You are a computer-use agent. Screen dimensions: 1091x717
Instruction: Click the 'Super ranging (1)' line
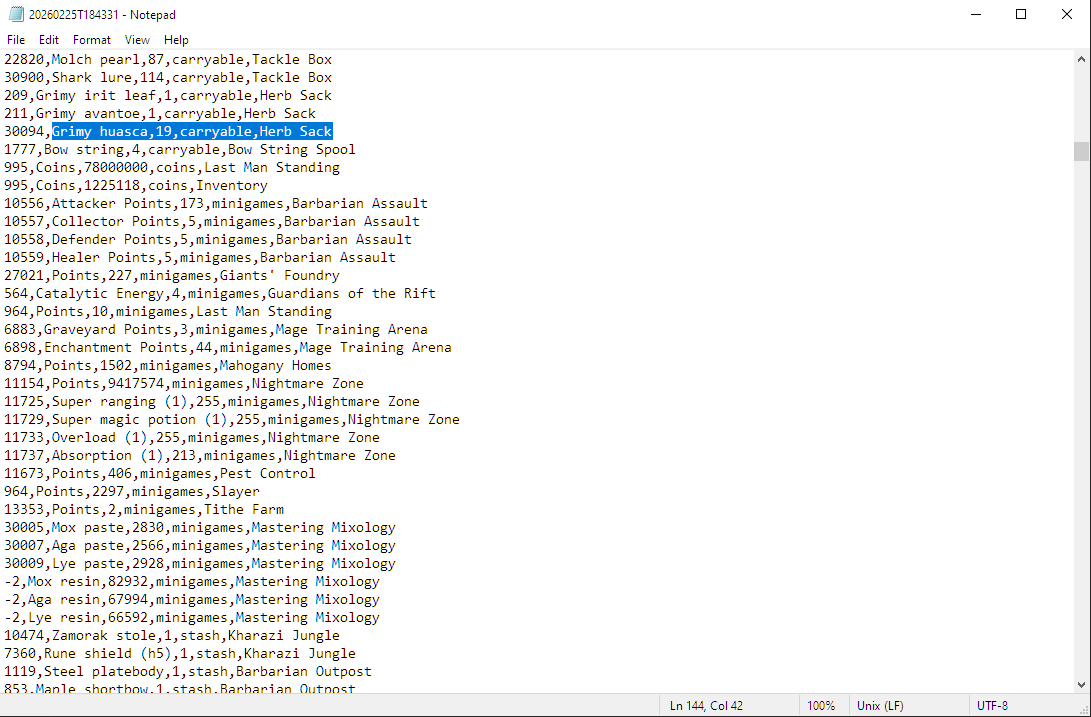[x=212, y=402]
